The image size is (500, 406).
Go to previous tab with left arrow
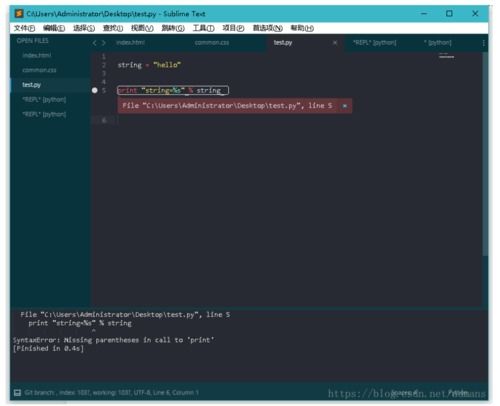(95, 43)
